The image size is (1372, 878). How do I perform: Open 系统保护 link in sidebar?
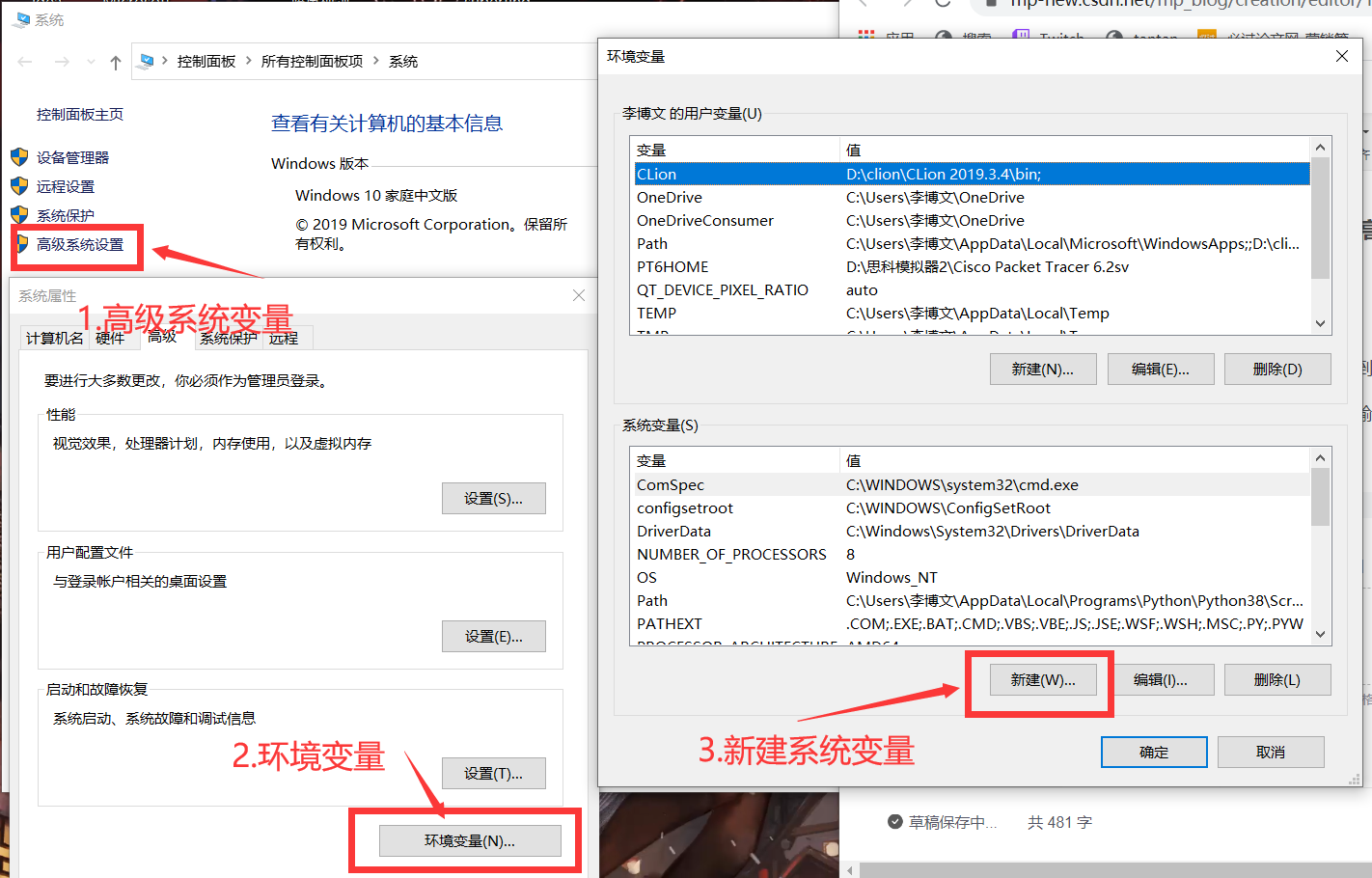tap(66, 215)
